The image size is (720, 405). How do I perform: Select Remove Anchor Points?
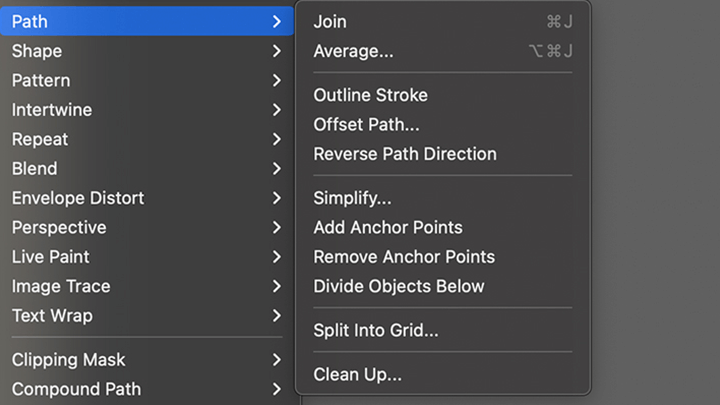click(x=443, y=257)
